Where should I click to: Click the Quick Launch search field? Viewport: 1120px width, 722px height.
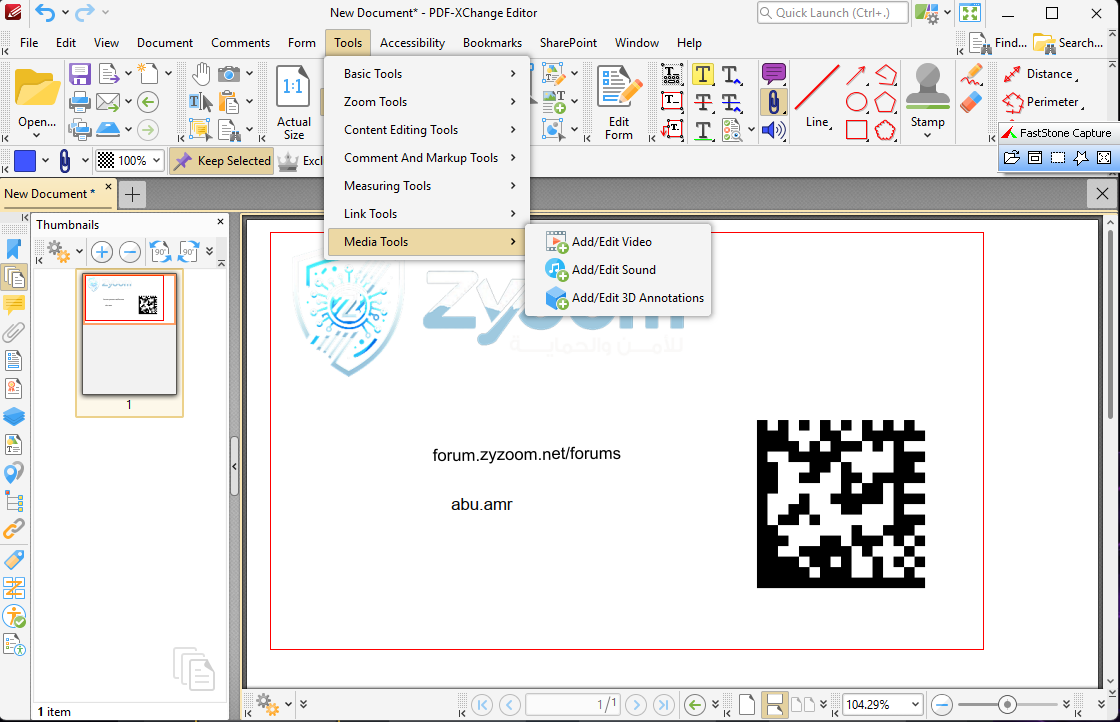833,12
